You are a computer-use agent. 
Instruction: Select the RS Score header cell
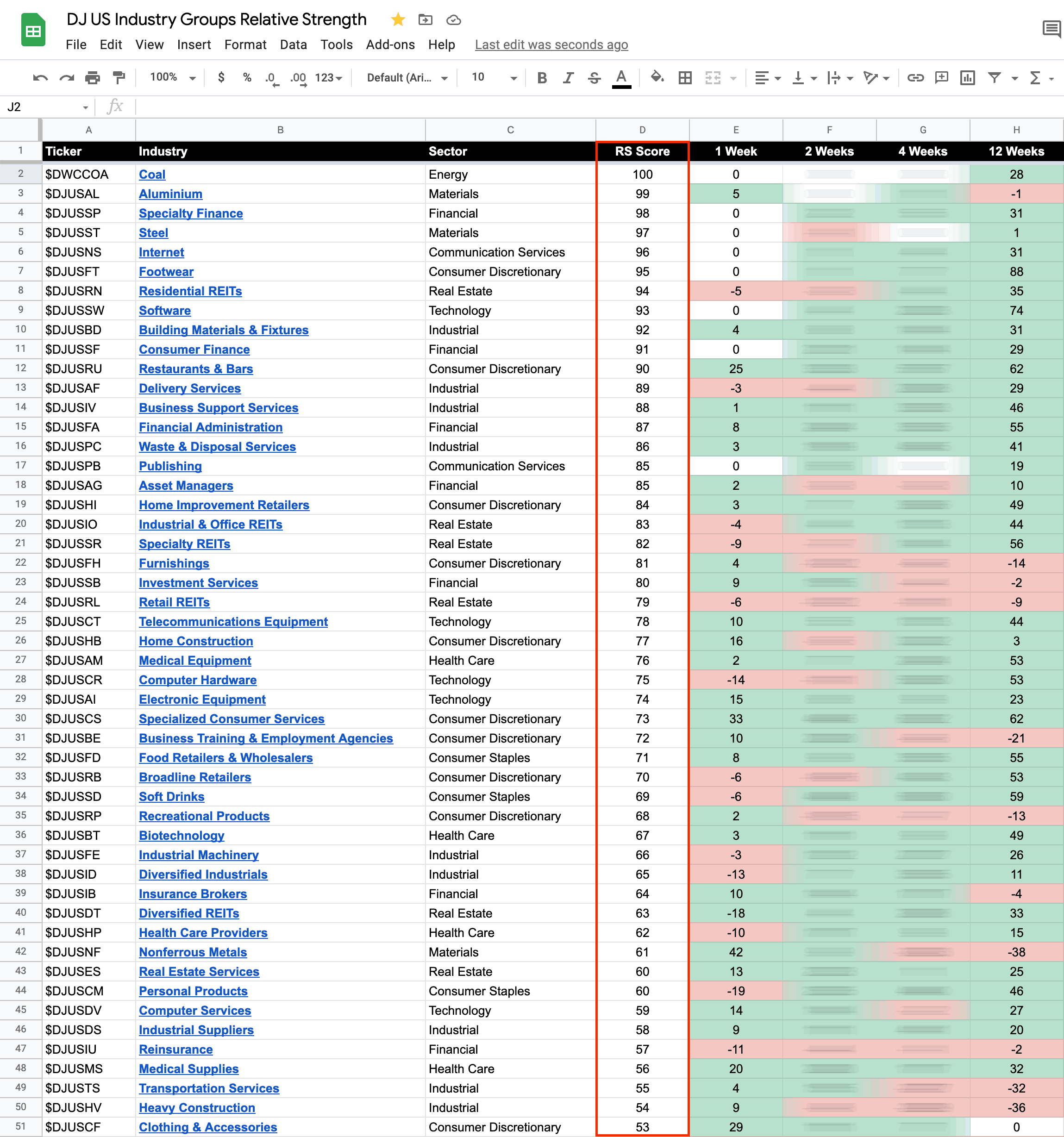click(x=642, y=151)
